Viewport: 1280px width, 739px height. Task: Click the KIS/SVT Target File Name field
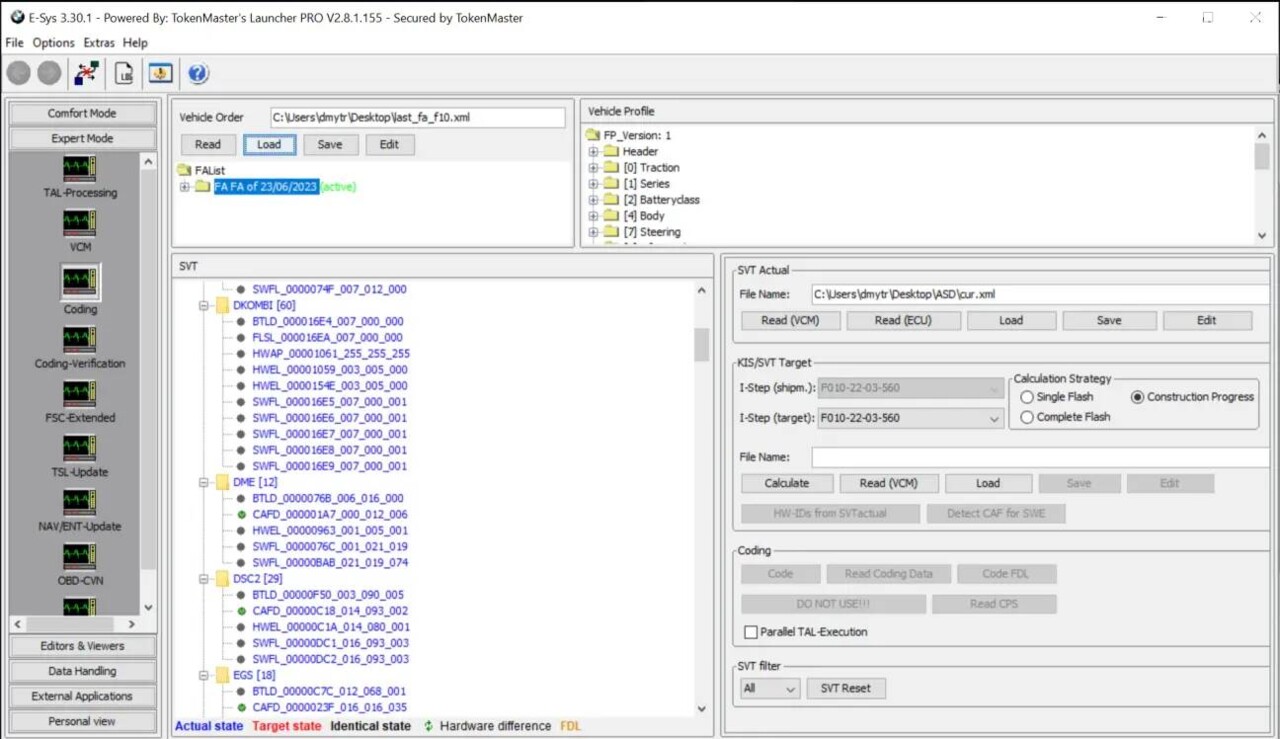click(x=1040, y=457)
